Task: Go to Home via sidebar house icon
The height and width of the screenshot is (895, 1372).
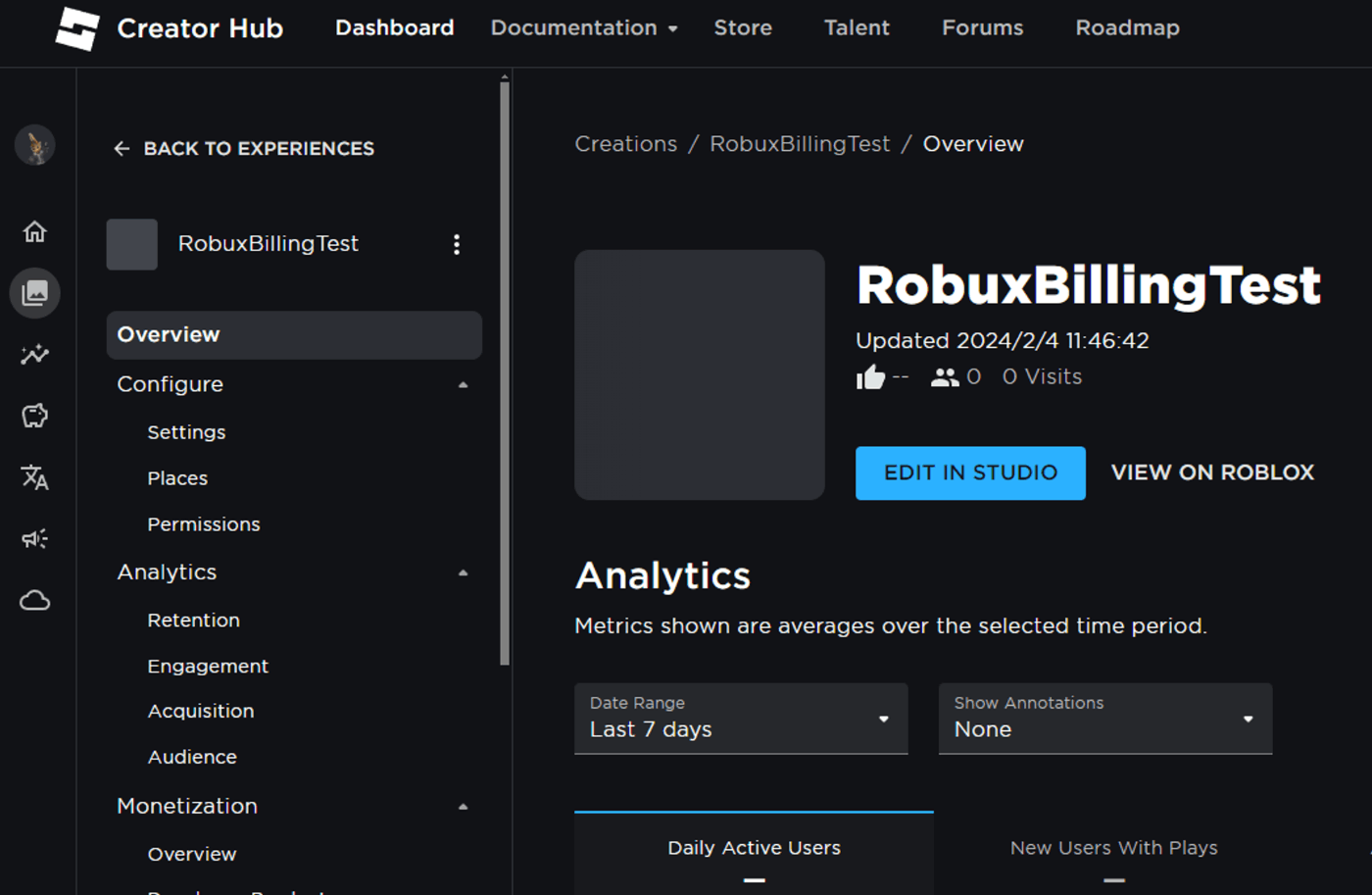Action: [35, 231]
